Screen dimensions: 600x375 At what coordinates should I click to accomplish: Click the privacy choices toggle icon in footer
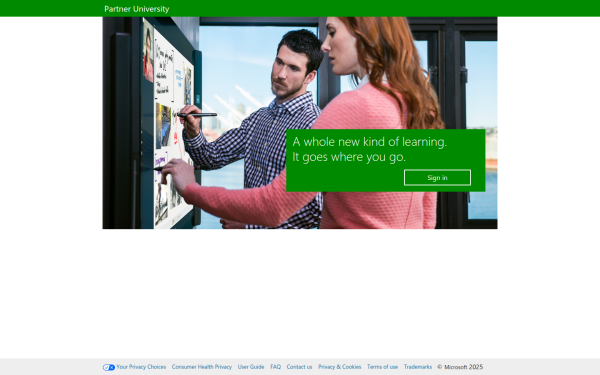click(109, 367)
